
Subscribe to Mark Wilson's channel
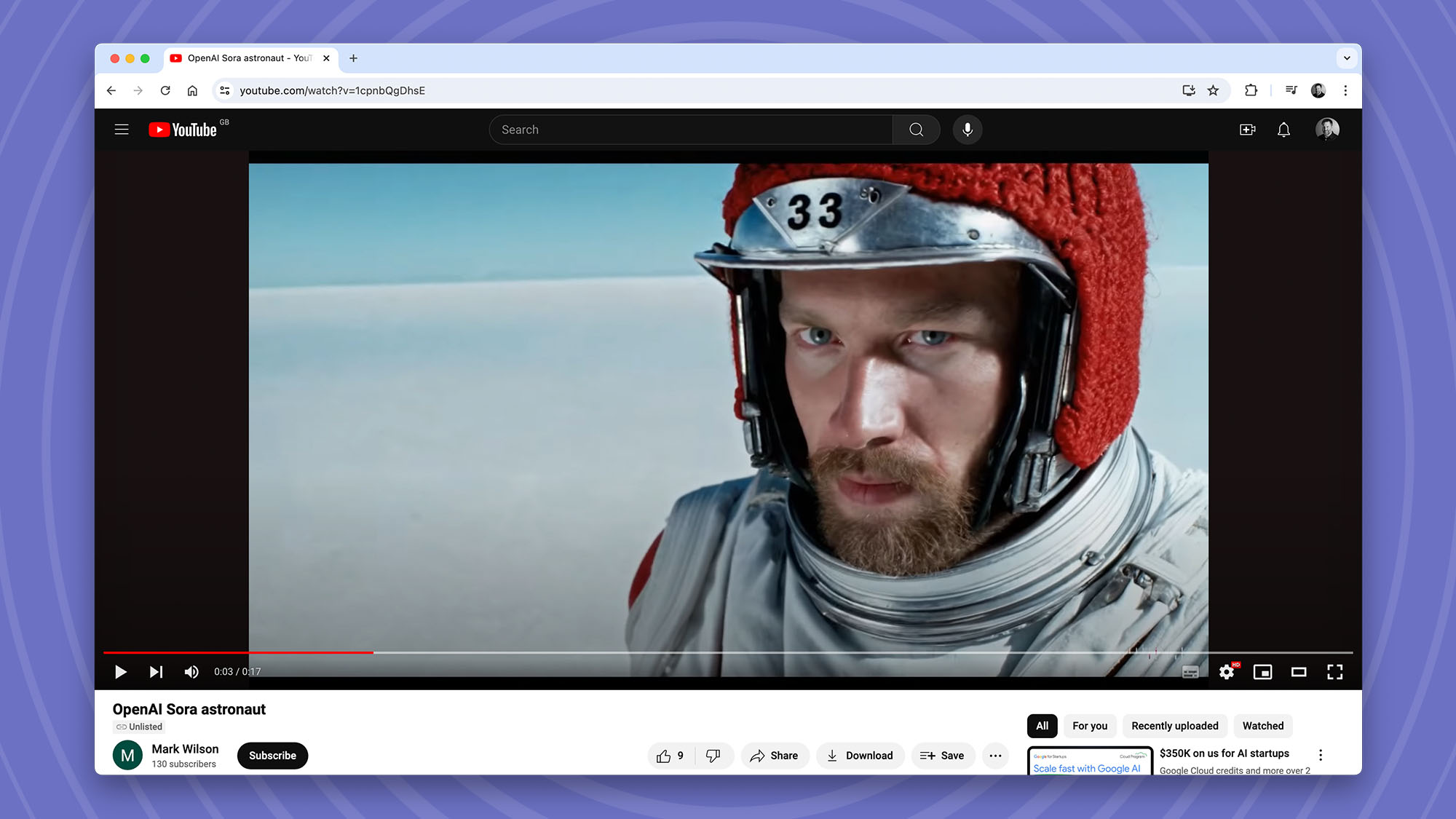coord(272,756)
